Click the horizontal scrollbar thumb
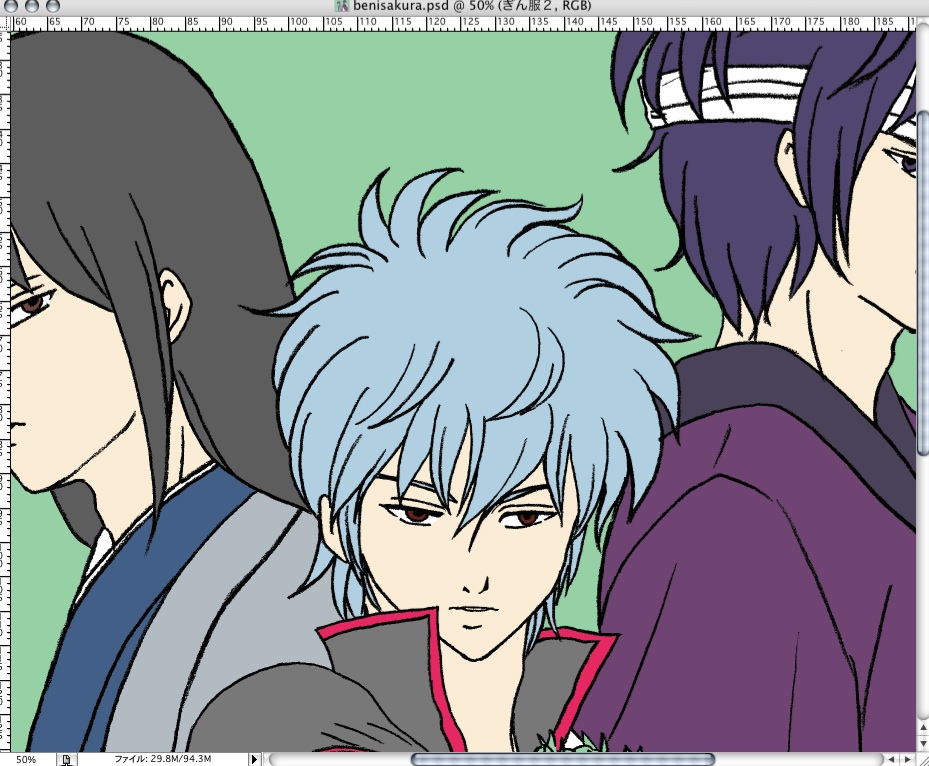Viewport: 929px width, 766px height. 562,759
